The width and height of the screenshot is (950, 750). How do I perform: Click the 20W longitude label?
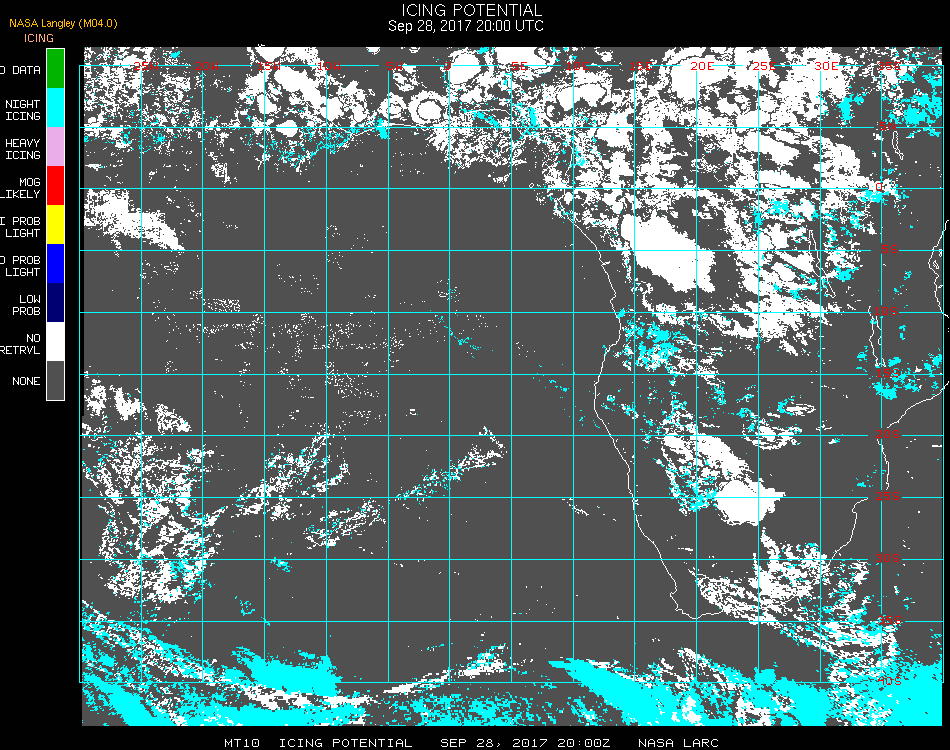(x=207, y=66)
